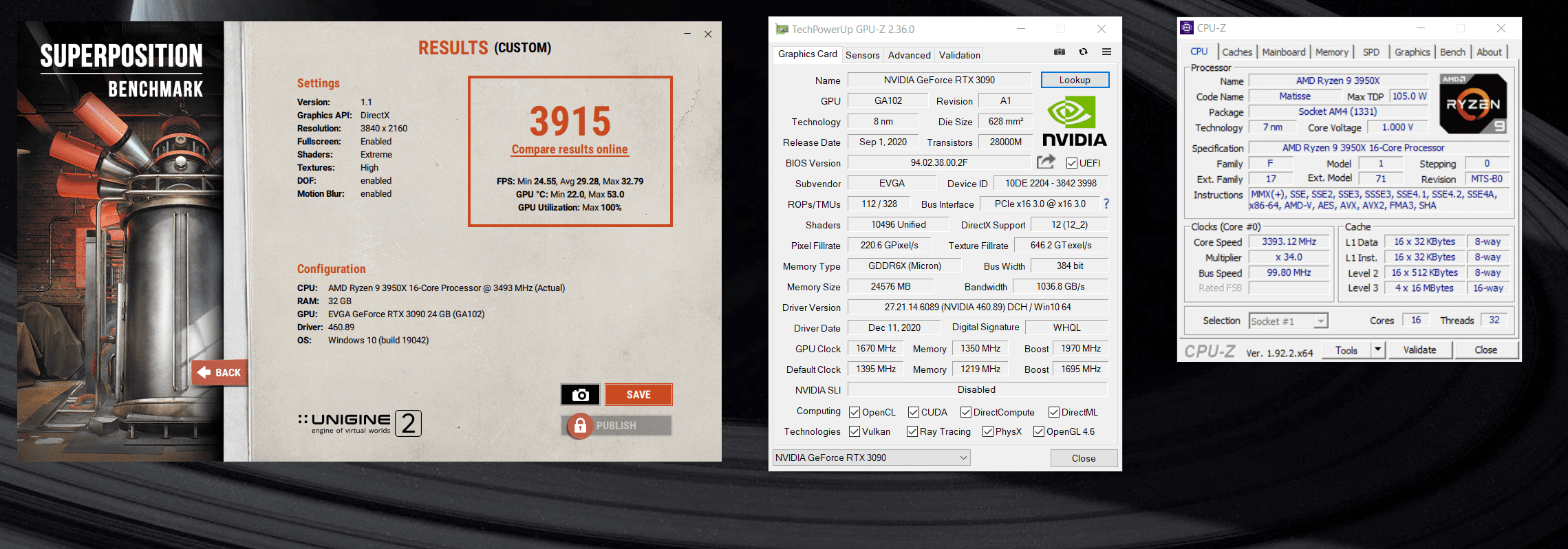1568x549 pixels.
Task: Toggle the CUDA checkbox
Action: coord(914,412)
